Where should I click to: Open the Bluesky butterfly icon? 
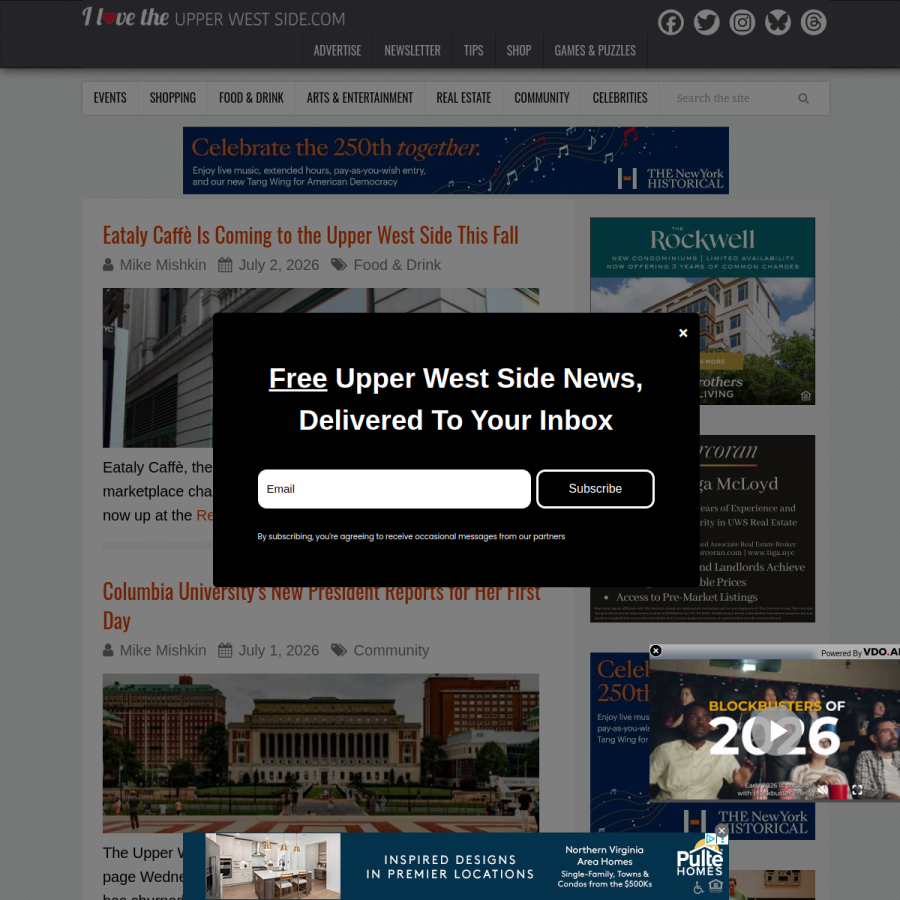pos(777,22)
